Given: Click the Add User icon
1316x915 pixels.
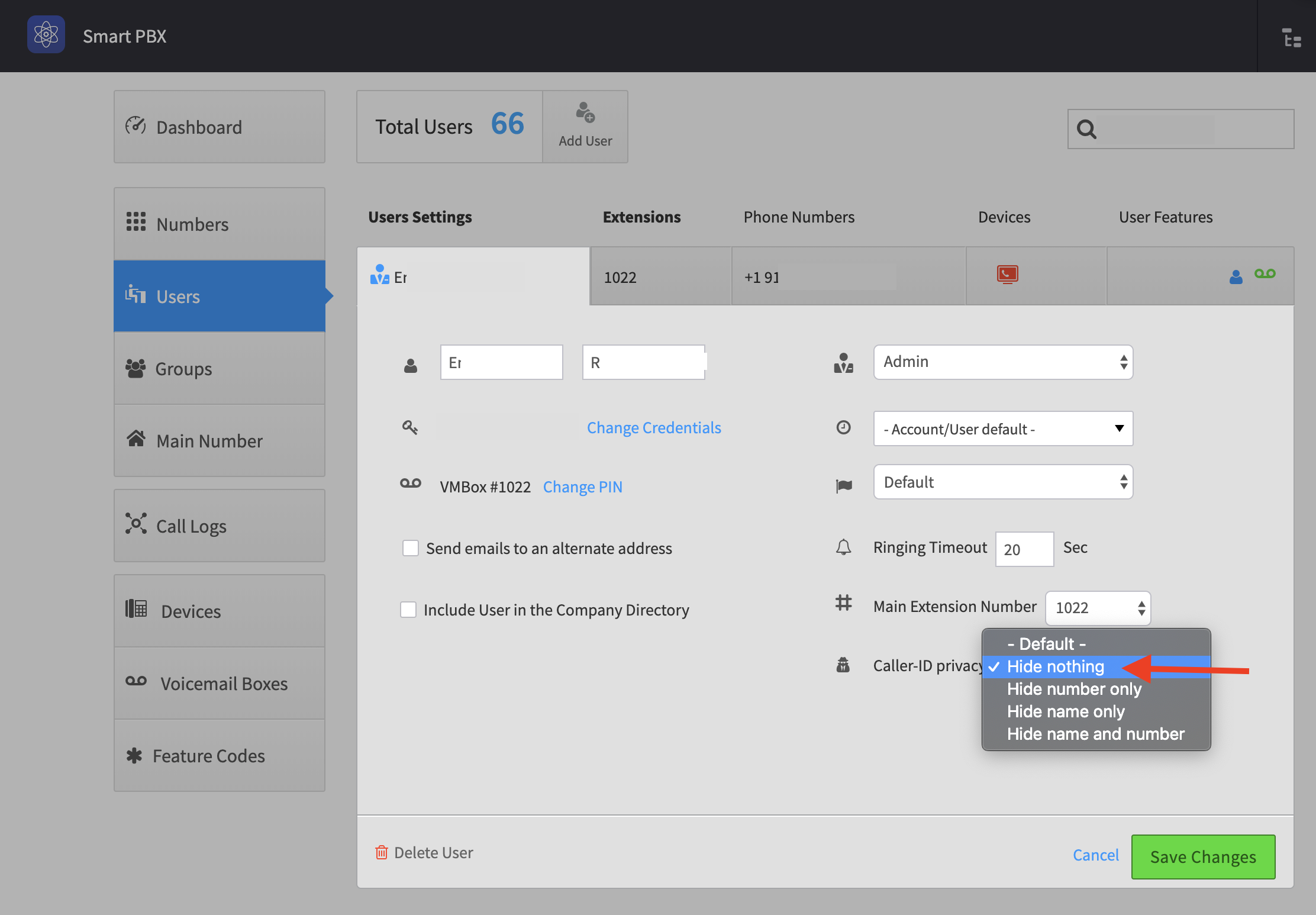Looking at the screenshot, I should click(x=585, y=112).
